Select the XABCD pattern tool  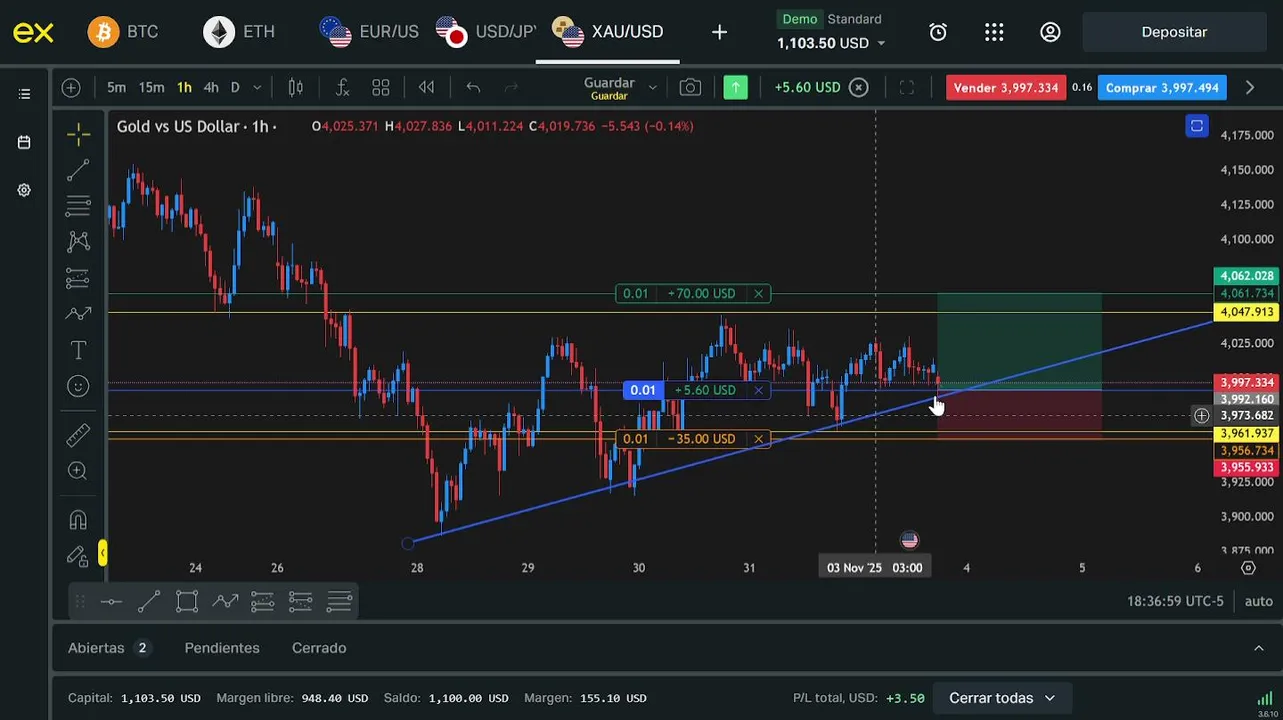click(78, 242)
